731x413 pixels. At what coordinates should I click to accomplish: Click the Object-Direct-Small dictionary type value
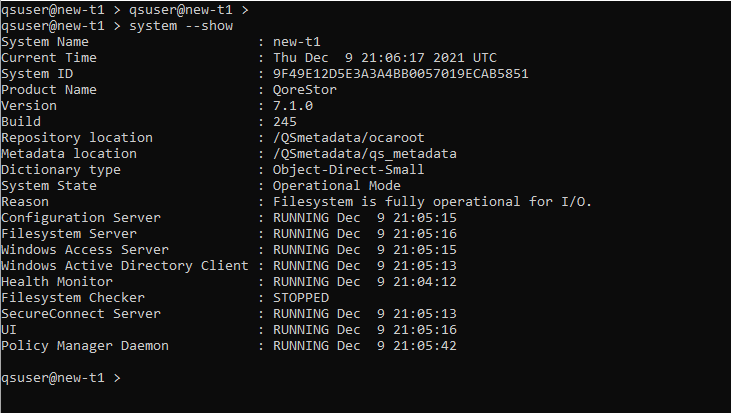coord(348,170)
